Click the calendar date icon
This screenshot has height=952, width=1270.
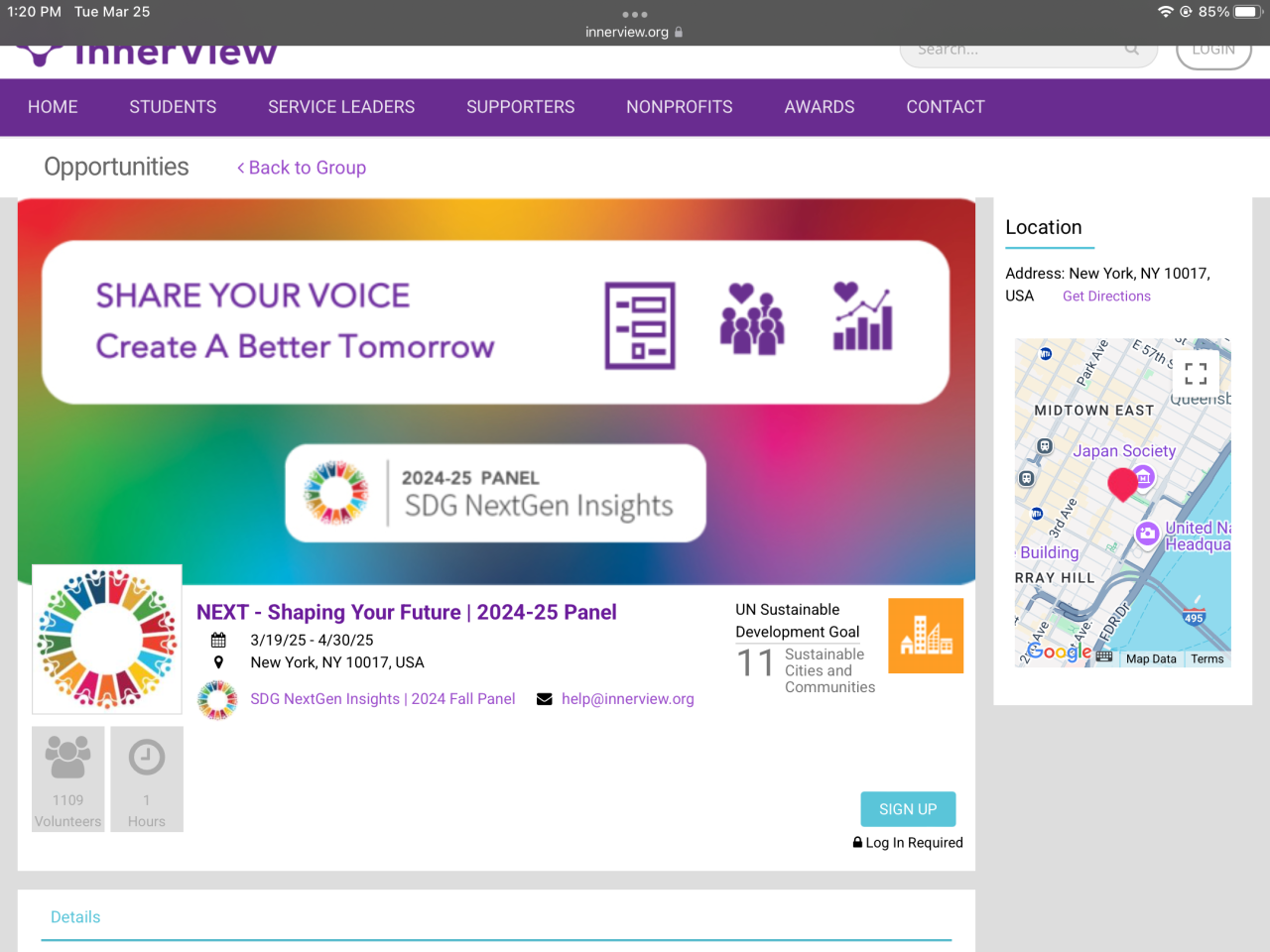pos(218,641)
